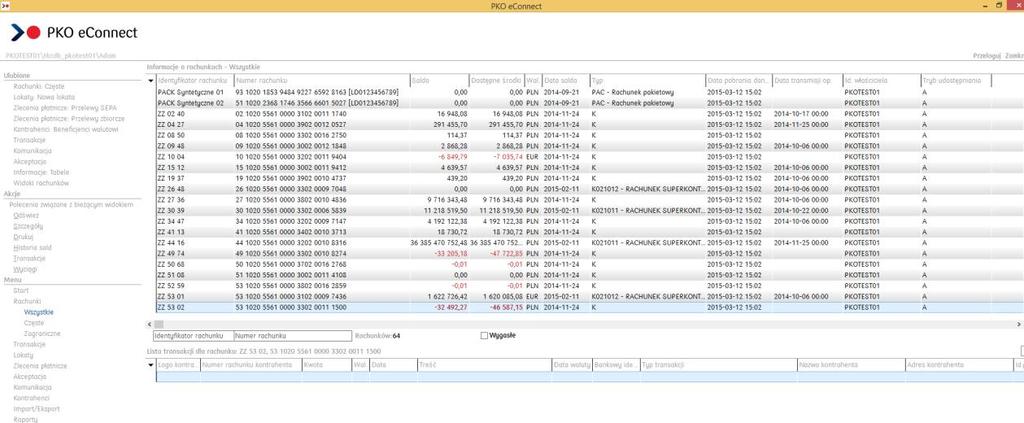The width and height of the screenshot is (1024, 423).
Task: Open Zlecenia płatnicze: Przelewy zbiorcze
Action: pyautogui.click(x=69, y=119)
